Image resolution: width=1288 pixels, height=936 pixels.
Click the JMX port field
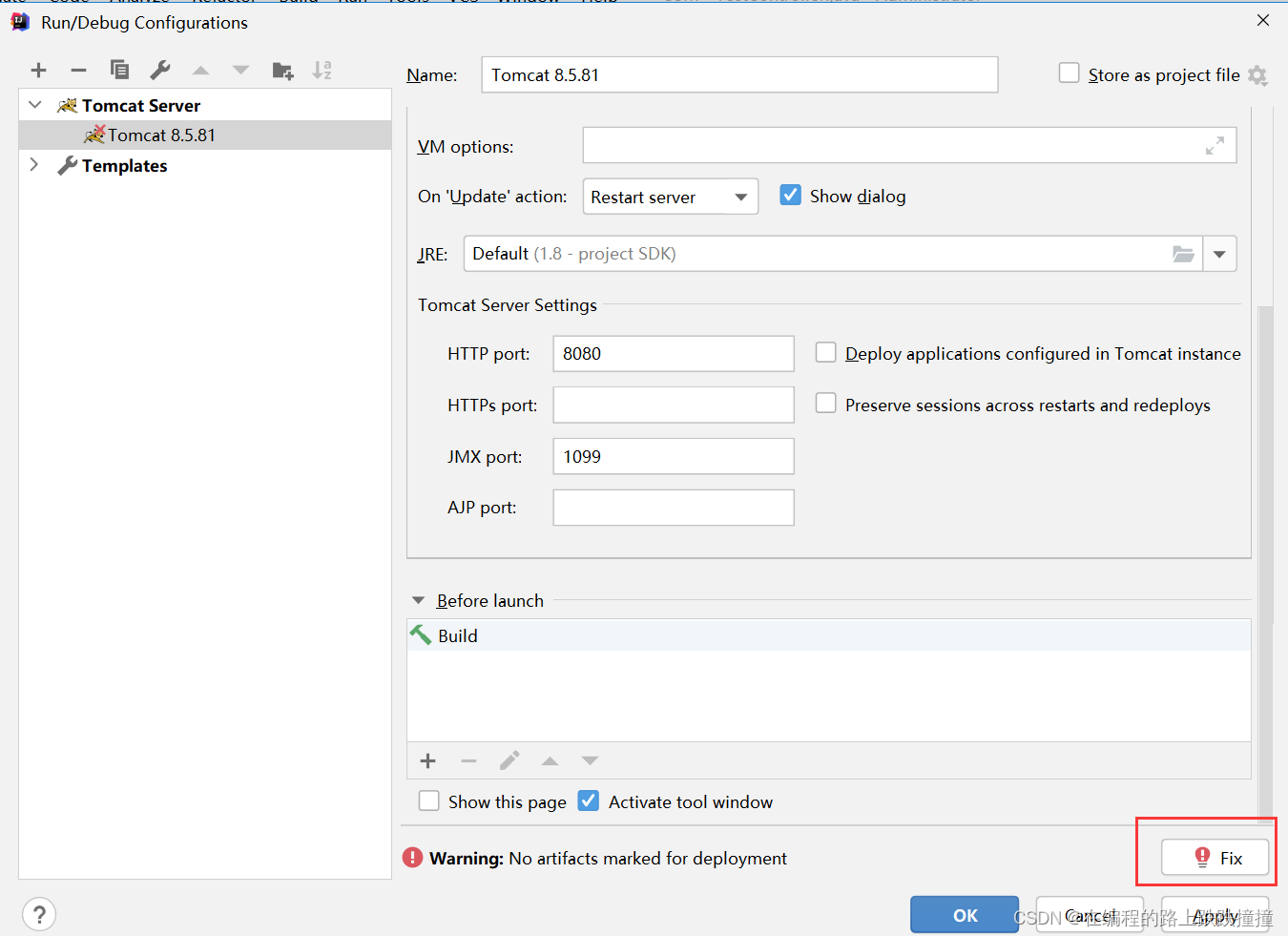point(674,456)
